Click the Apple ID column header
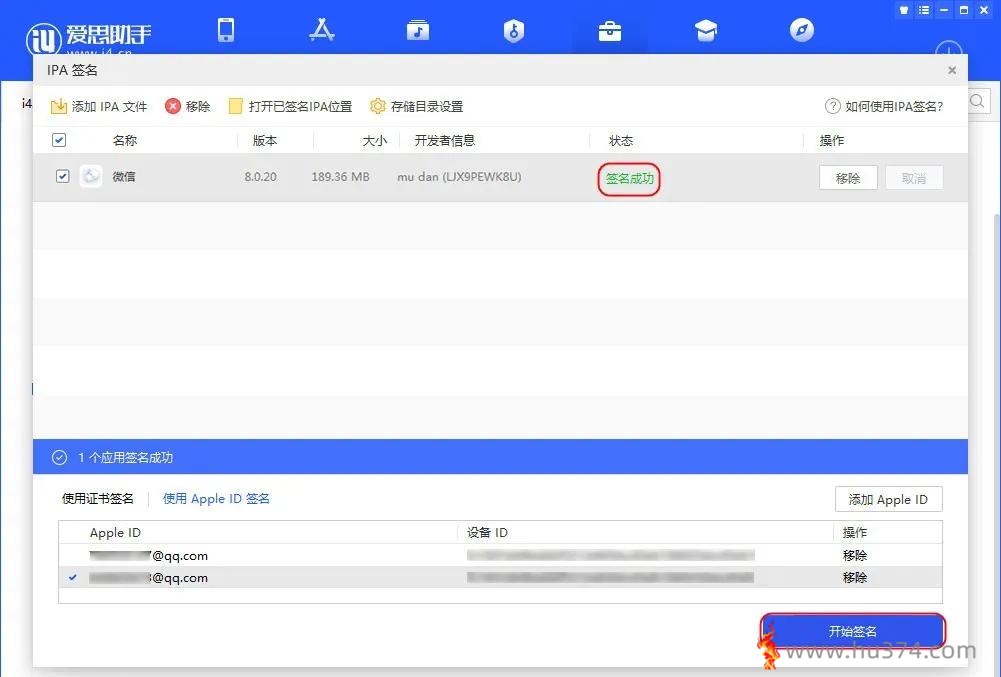This screenshot has width=1001, height=677. (115, 533)
